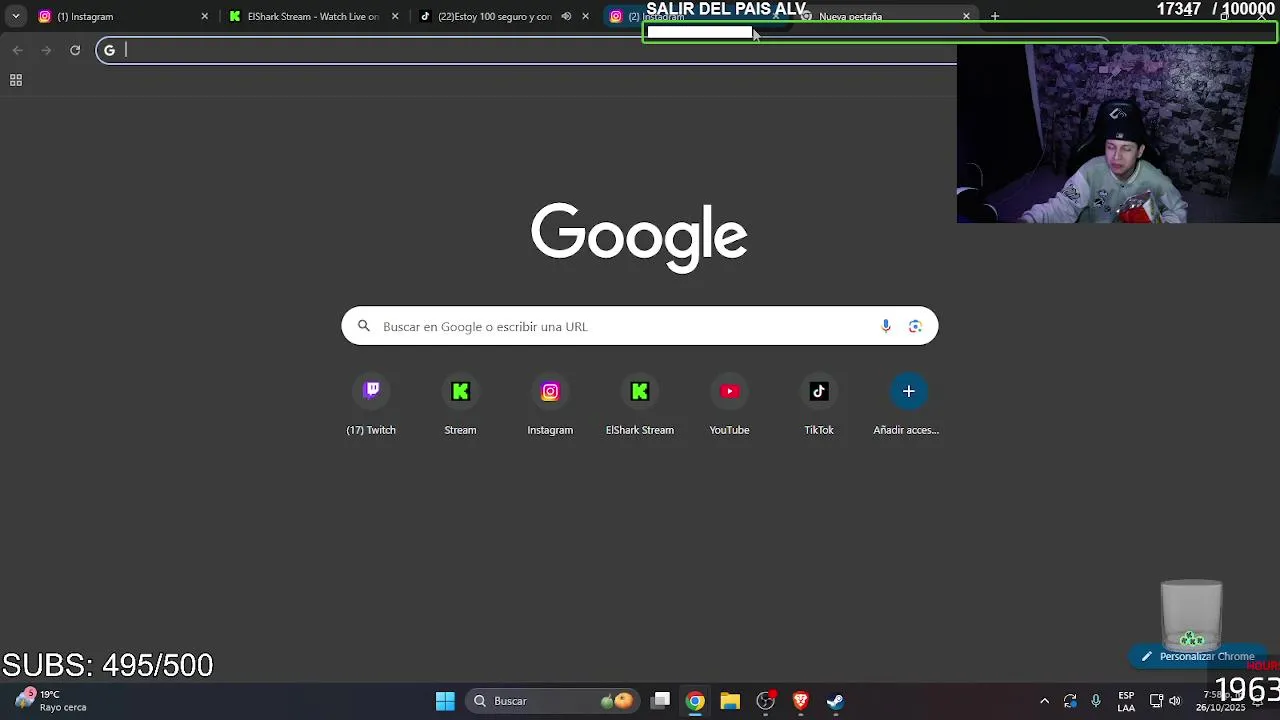The image size is (1280, 720).
Task: Click Personalizar Chrome button
Action: click(1198, 656)
